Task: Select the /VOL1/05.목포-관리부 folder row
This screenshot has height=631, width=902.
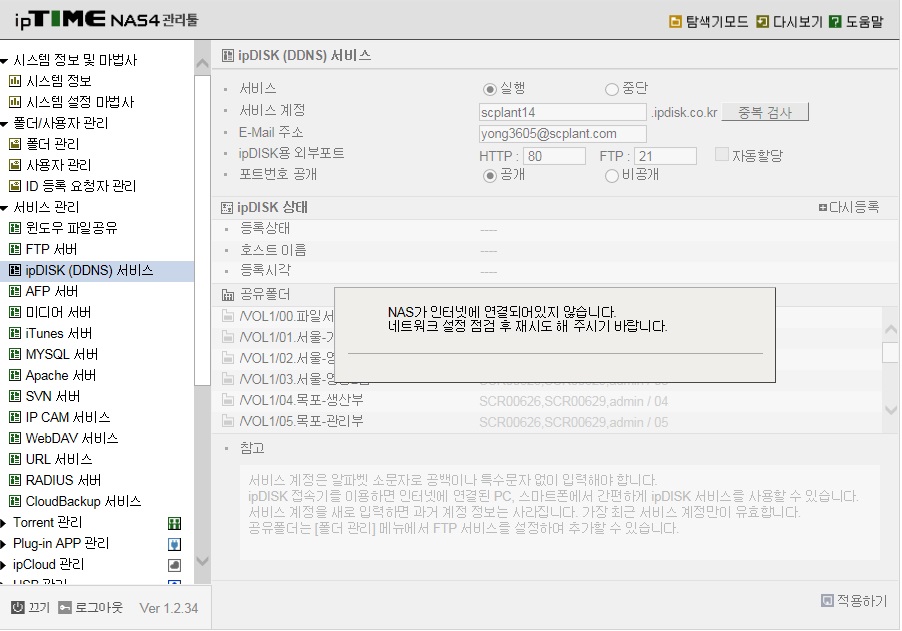Action: coord(547,422)
